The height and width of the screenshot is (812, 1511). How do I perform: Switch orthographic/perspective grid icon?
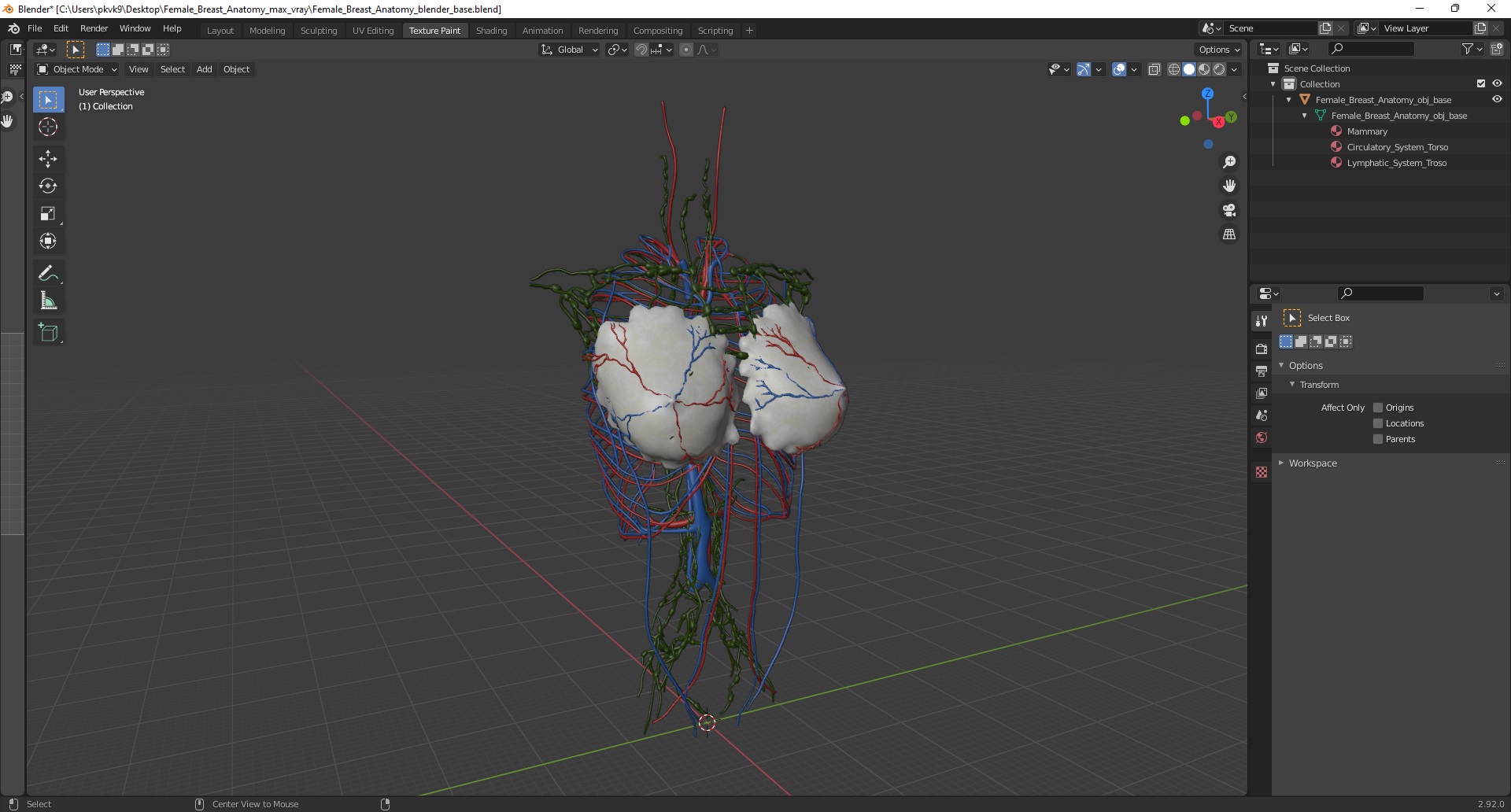point(1229,234)
